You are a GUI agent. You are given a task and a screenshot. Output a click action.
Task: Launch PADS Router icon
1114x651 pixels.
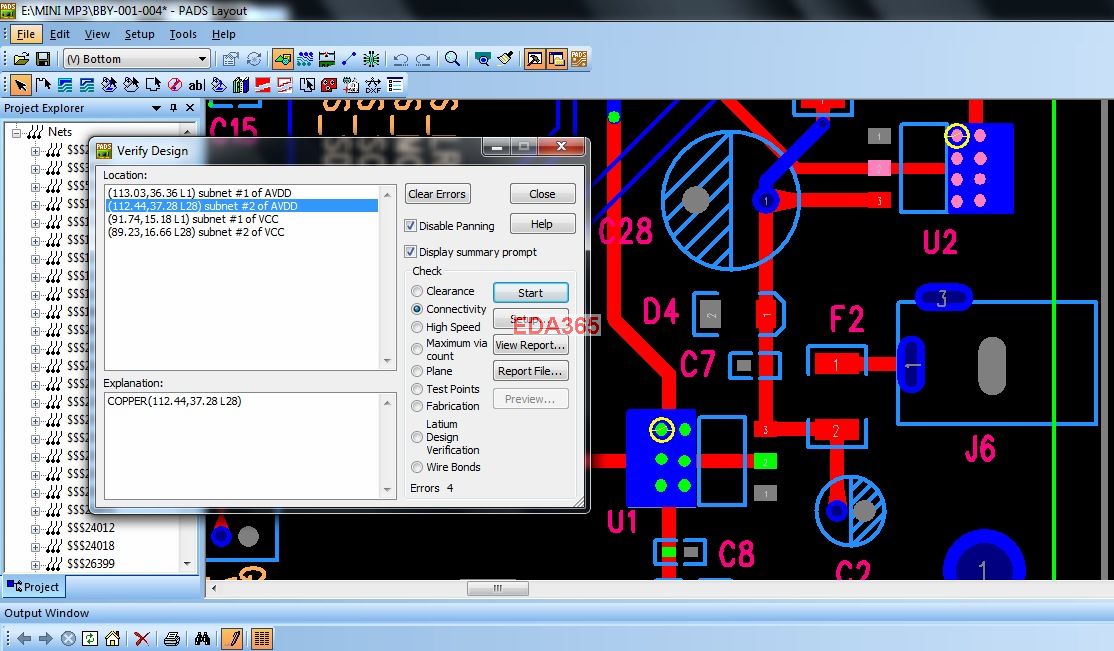[579, 59]
